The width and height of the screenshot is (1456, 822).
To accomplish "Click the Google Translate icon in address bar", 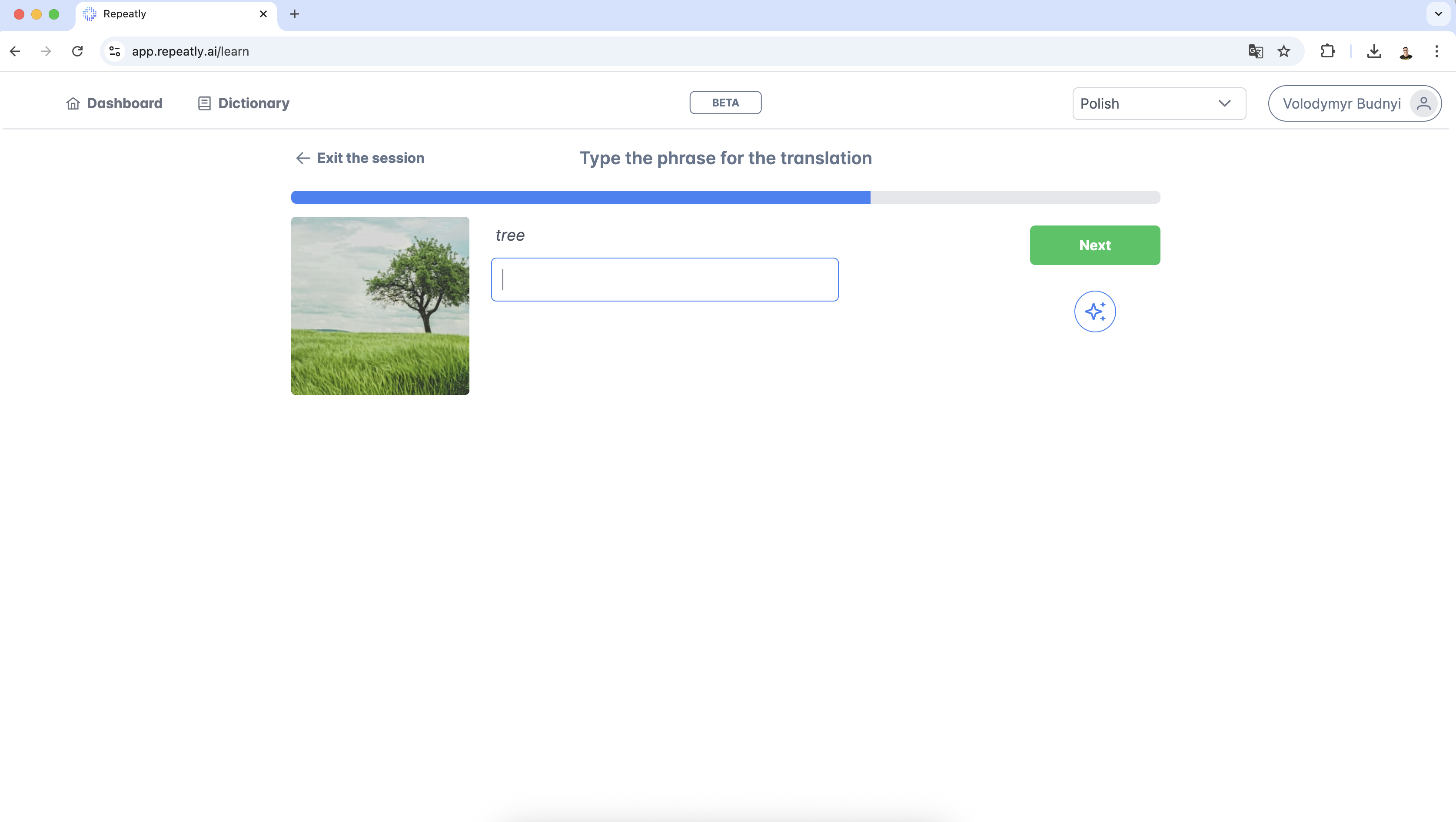I will coord(1255,51).
